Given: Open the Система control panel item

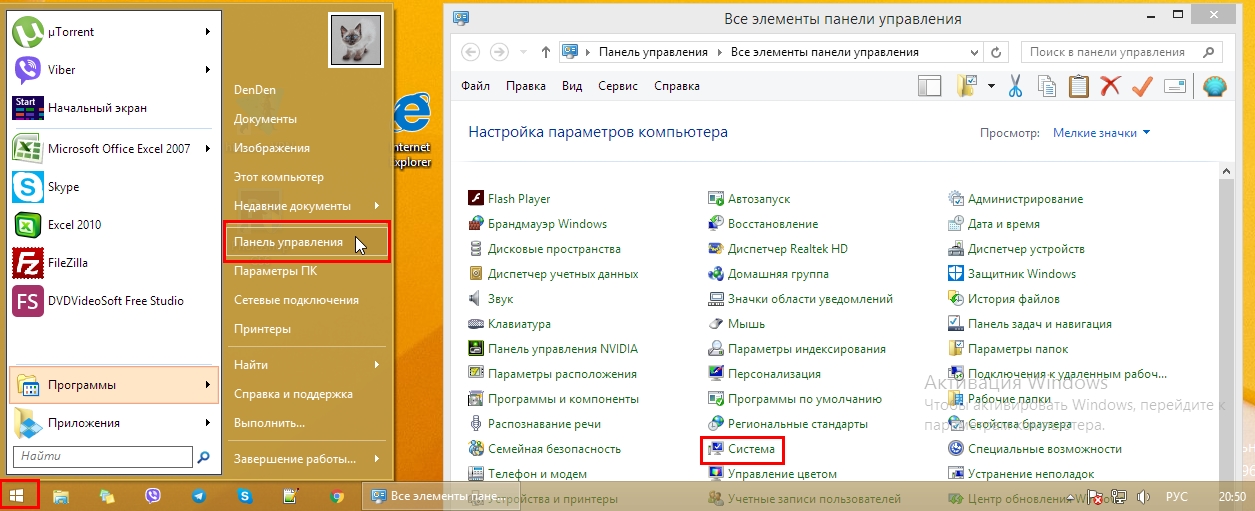Looking at the screenshot, I should point(751,449).
